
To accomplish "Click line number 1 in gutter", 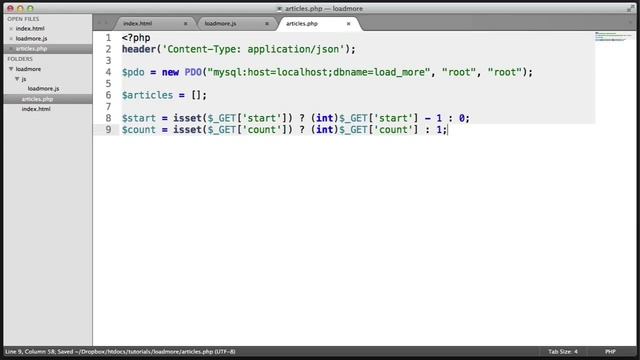I will 108,38.
